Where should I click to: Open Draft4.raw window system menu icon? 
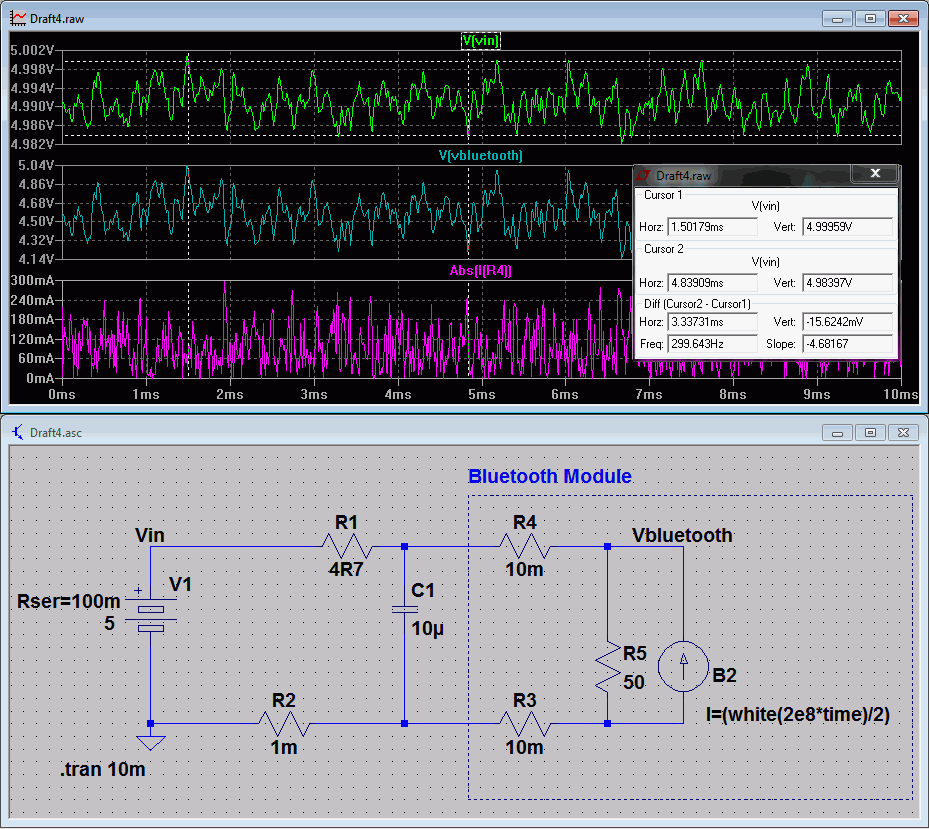pos(18,19)
